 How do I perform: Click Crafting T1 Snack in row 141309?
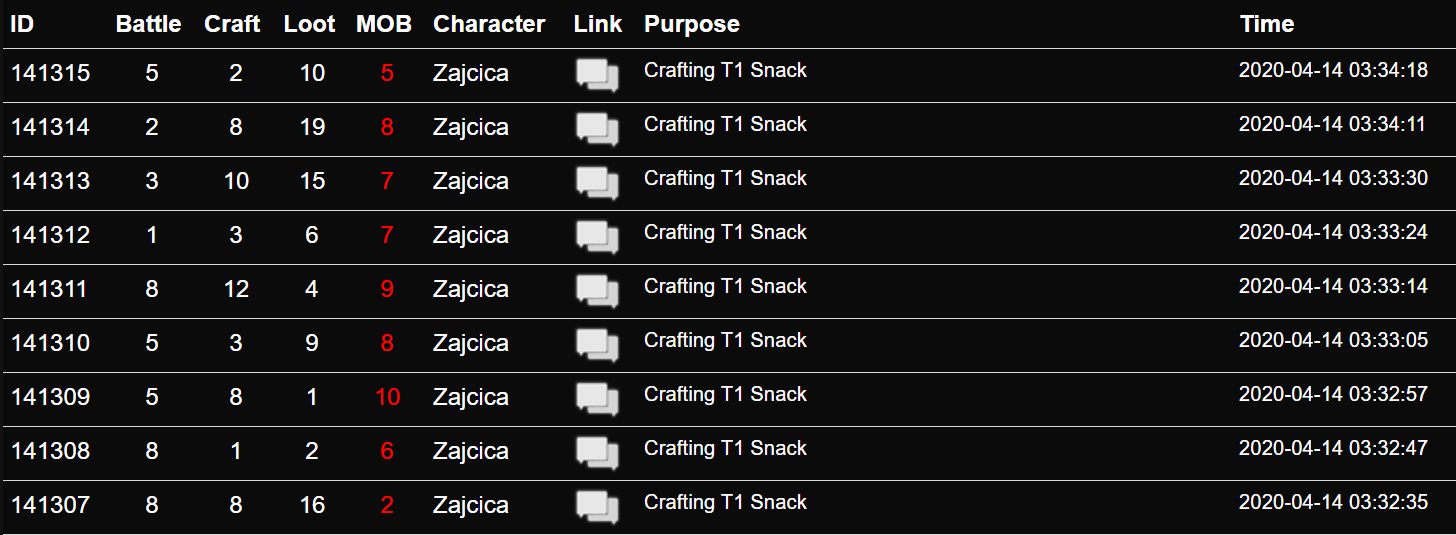[725, 394]
